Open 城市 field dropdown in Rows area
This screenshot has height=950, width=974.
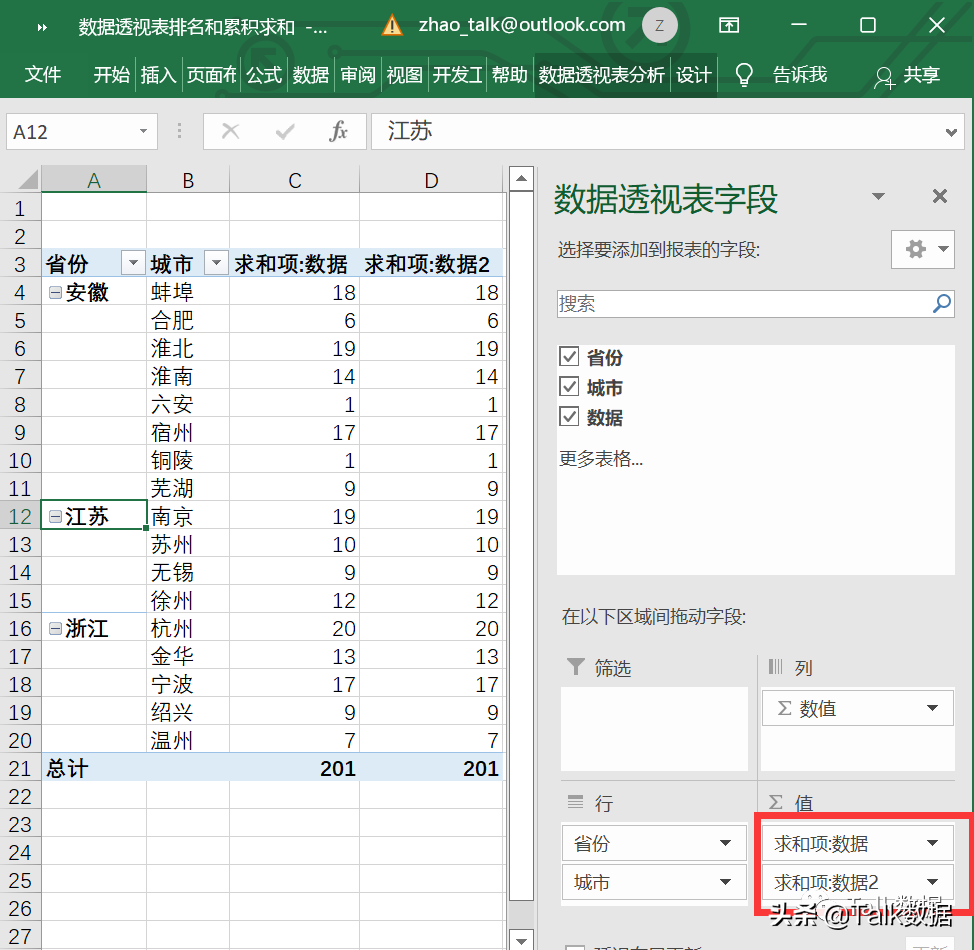(725, 882)
